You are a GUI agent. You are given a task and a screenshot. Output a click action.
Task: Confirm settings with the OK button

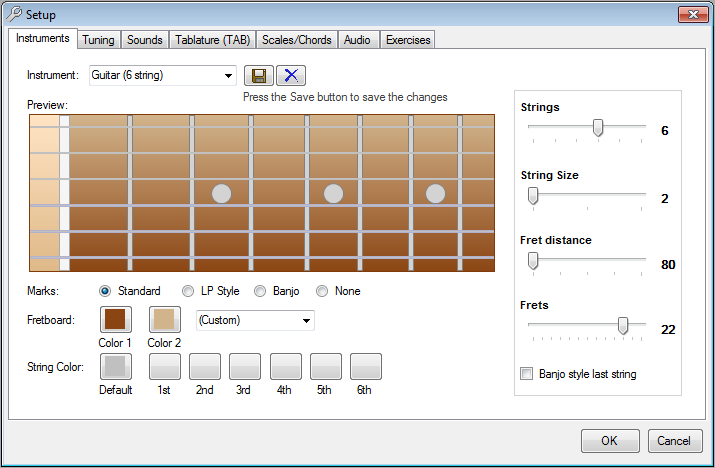click(x=608, y=441)
